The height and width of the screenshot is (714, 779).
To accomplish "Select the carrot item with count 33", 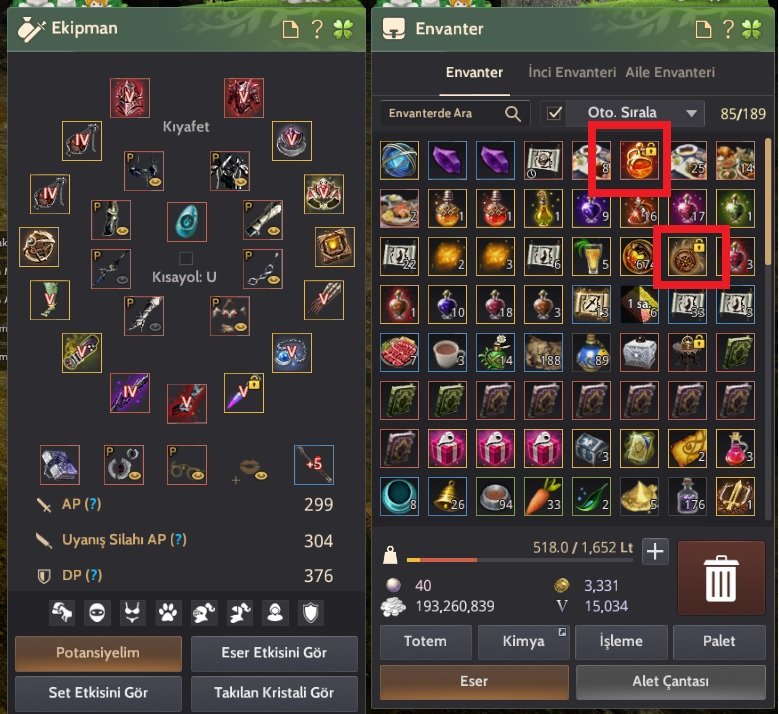I will coord(544,496).
